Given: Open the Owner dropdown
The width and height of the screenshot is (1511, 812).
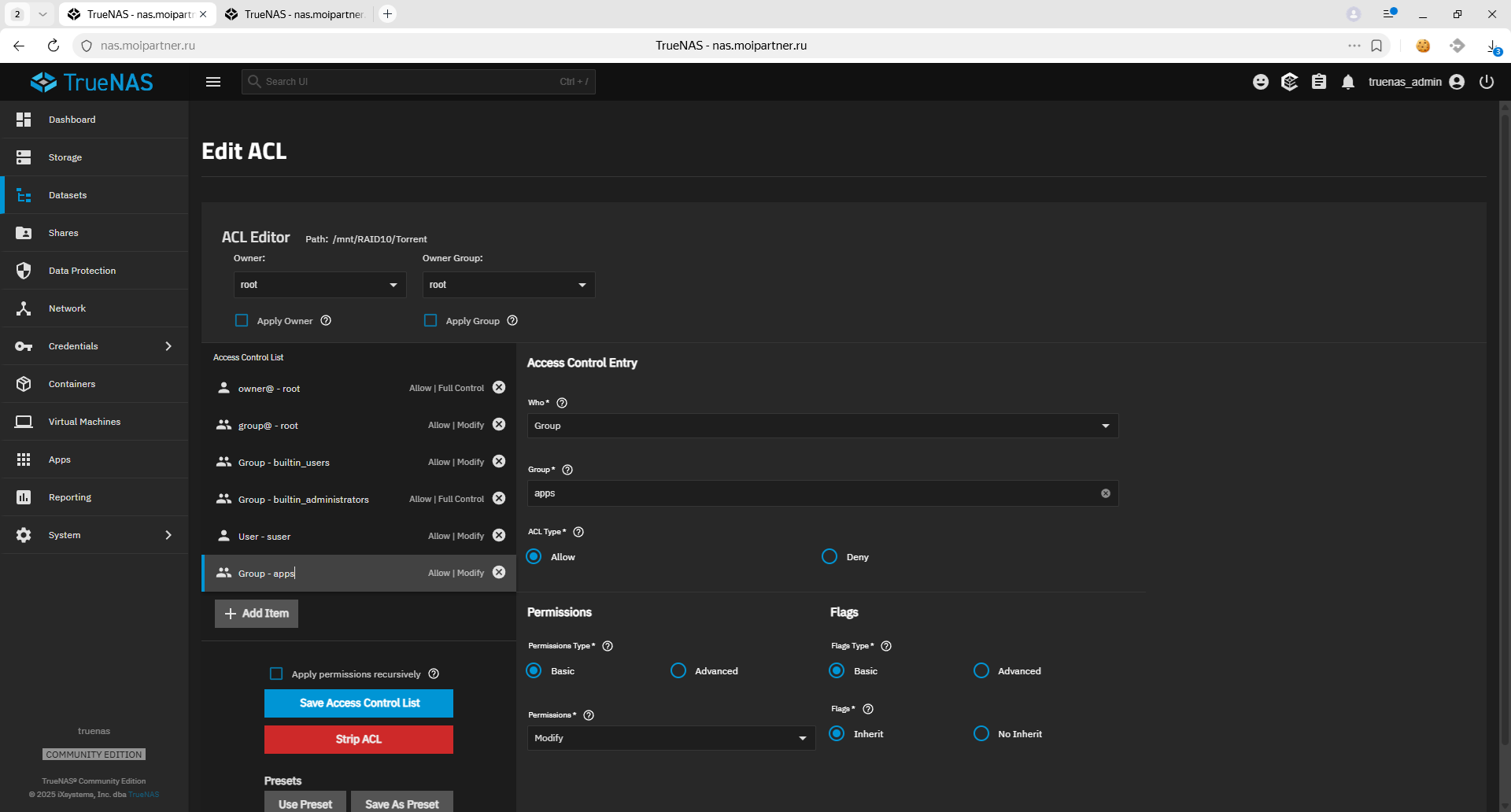Looking at the screenshot, I should [x=320, y=285].
